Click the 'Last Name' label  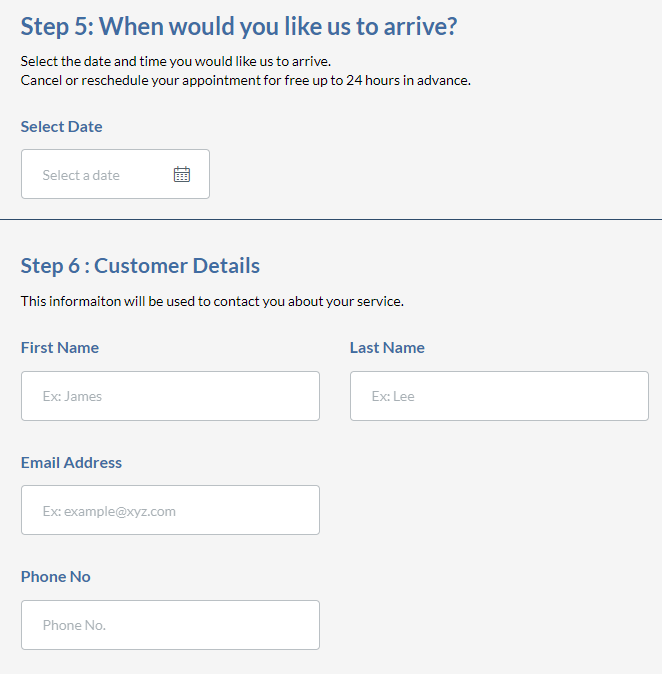click(387, 348)
